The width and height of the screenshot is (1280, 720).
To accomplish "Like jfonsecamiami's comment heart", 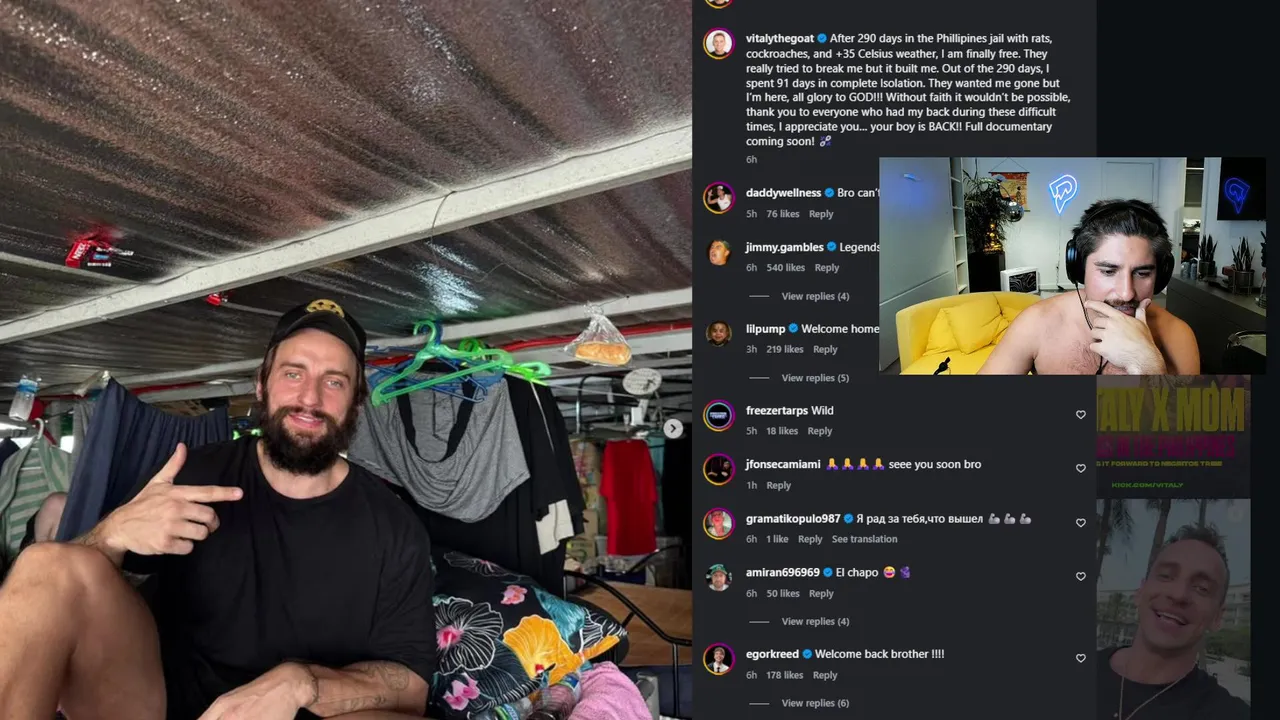I will 1080,468.
